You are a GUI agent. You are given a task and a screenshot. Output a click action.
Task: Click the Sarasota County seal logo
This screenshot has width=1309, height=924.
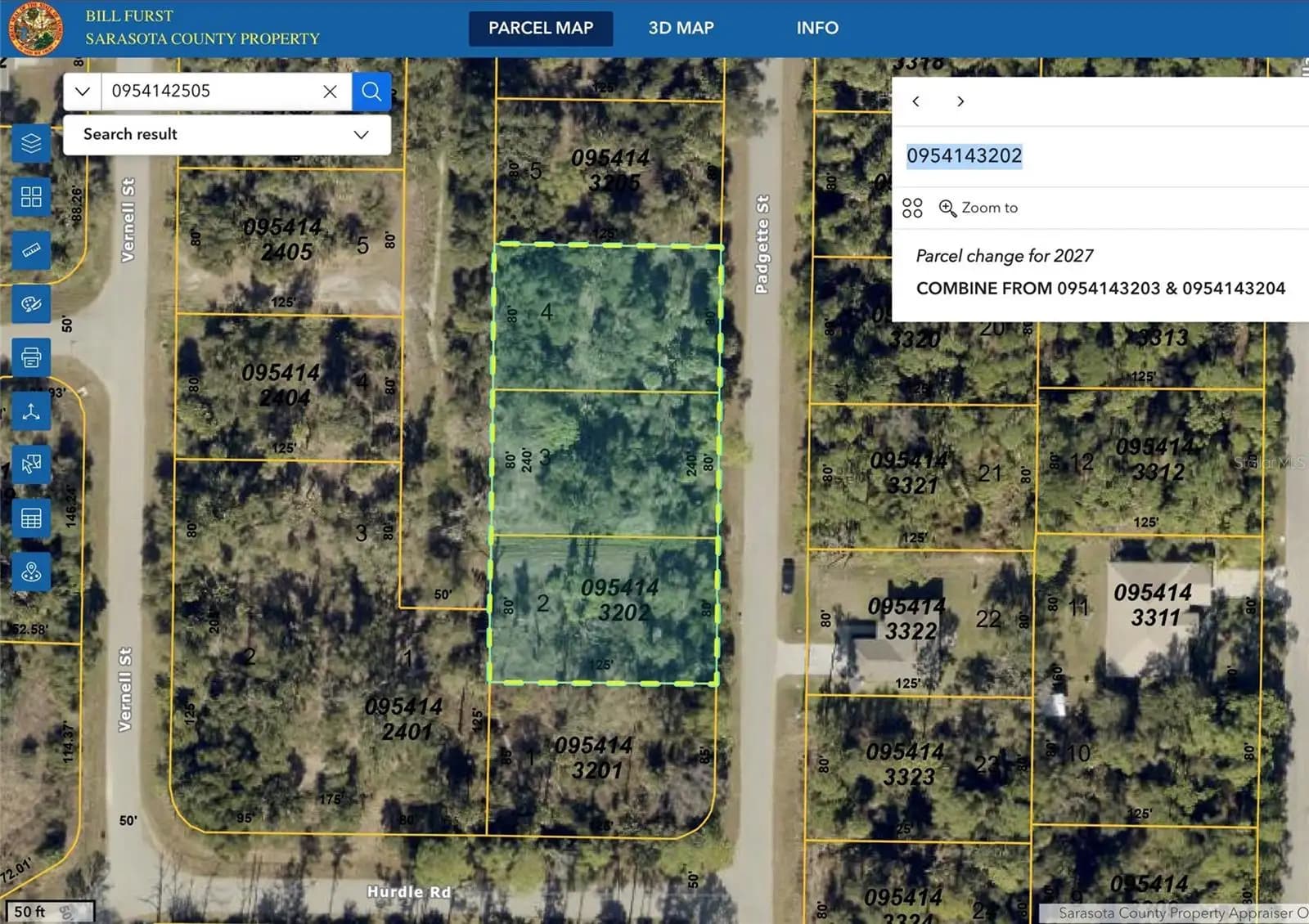[36, 29]
